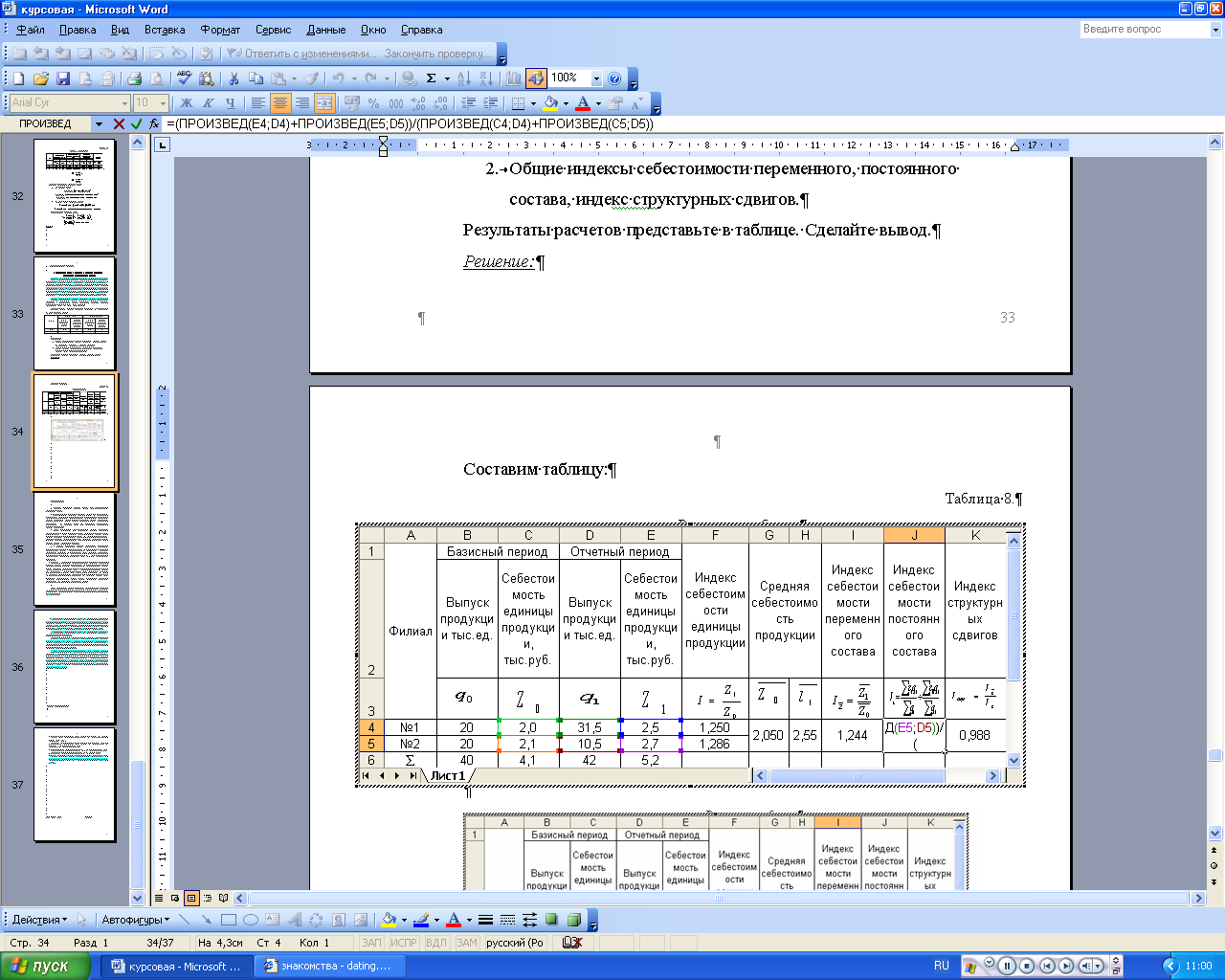Click the Print icon in standard toolbar
Image resolution: width=1225 pixels, height=980 pixels.
134,78
